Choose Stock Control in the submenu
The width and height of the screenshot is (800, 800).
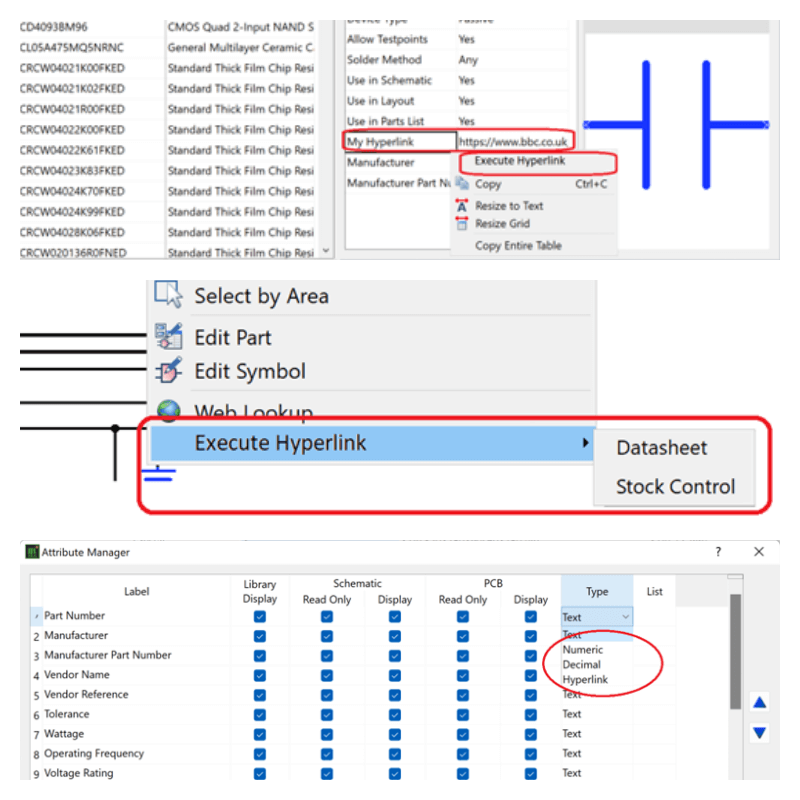pyautogui.click(x=675, y=487)
